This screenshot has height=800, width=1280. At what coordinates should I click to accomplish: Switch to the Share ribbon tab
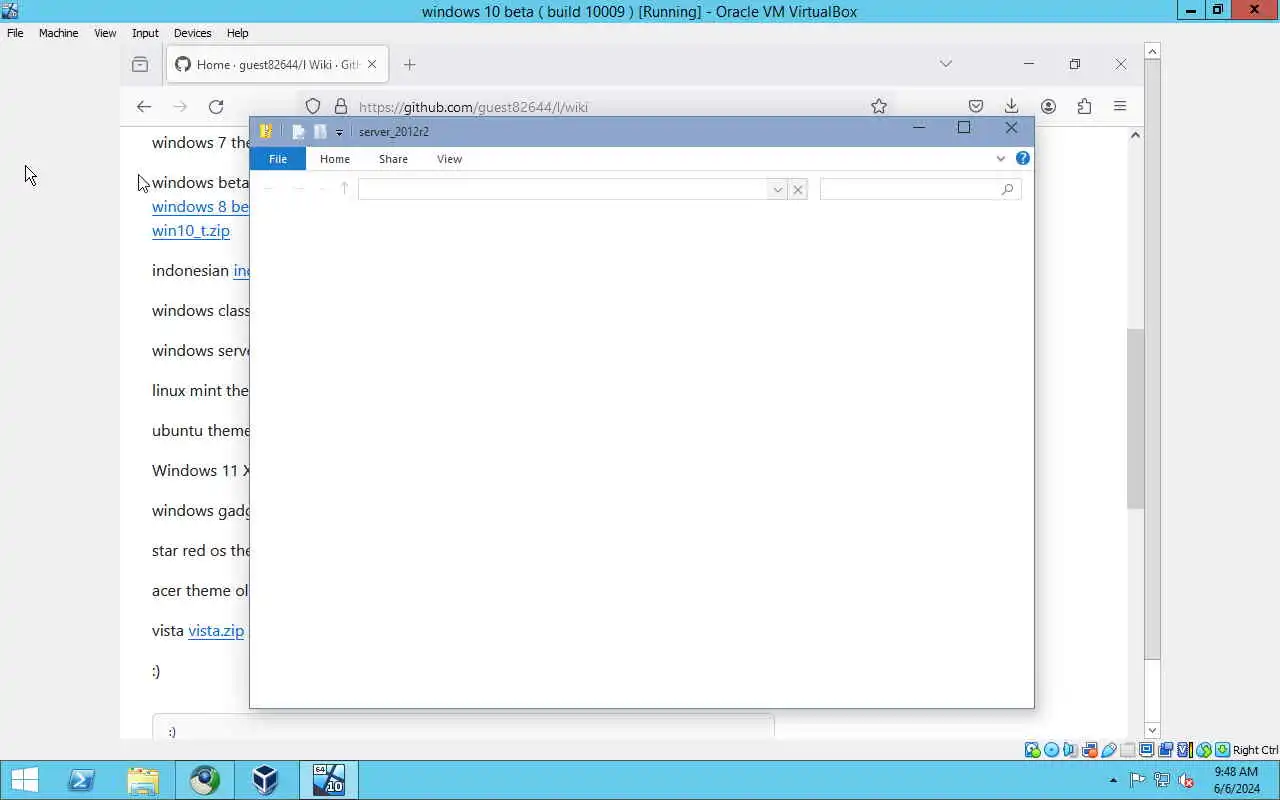pyautogui.click(x=393, y=159)
